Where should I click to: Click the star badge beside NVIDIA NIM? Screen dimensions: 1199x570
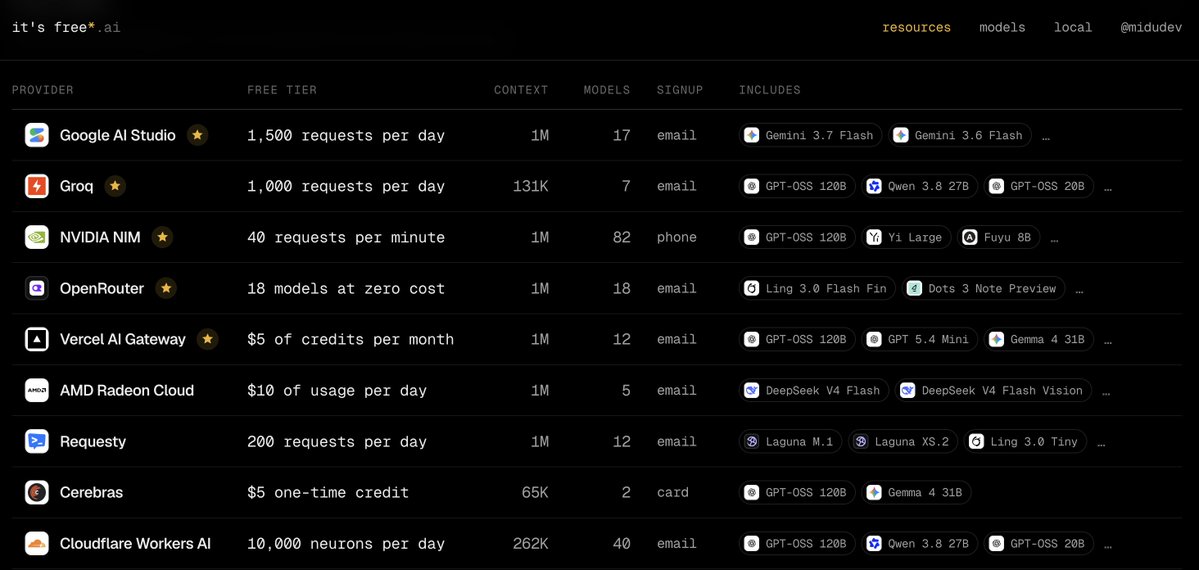162,237
